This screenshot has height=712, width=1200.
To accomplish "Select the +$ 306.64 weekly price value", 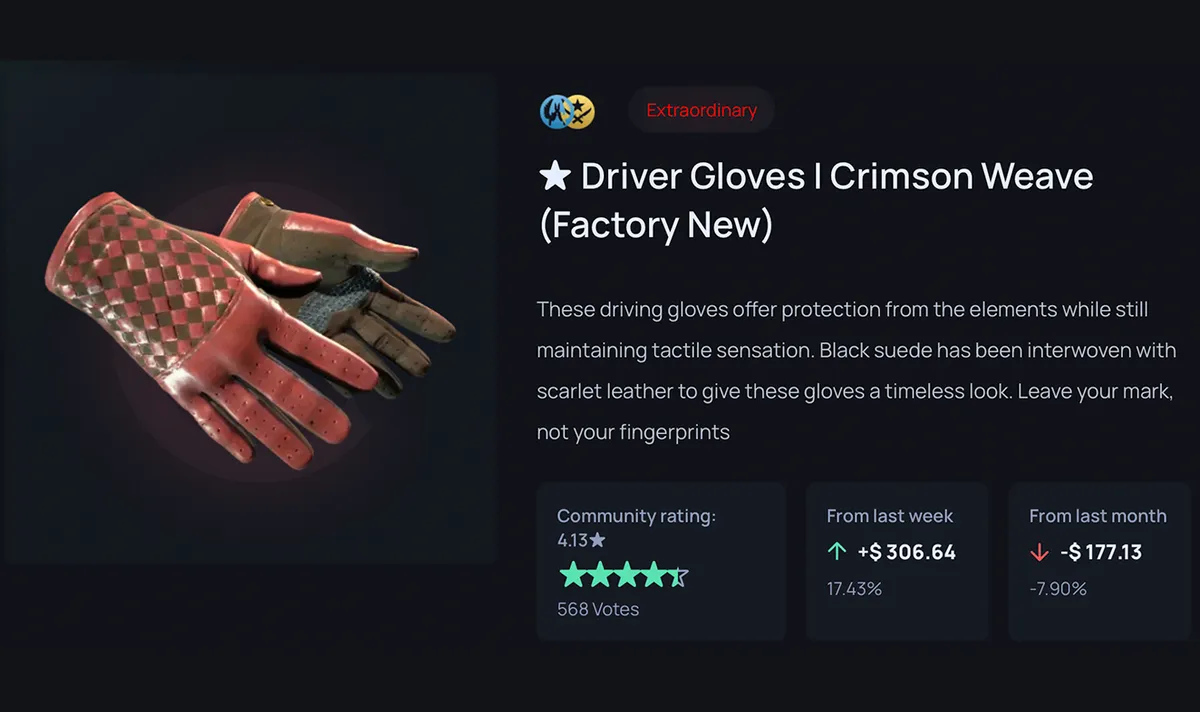I will pyautogui.click(x=906, y=552).
